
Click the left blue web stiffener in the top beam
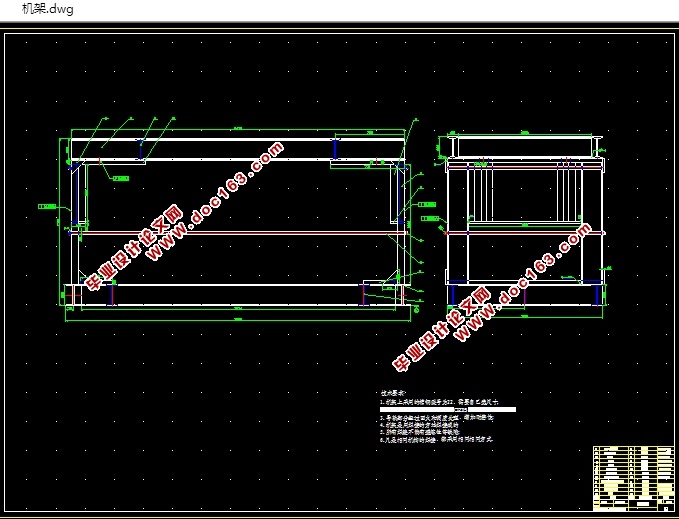coord(140,149)
